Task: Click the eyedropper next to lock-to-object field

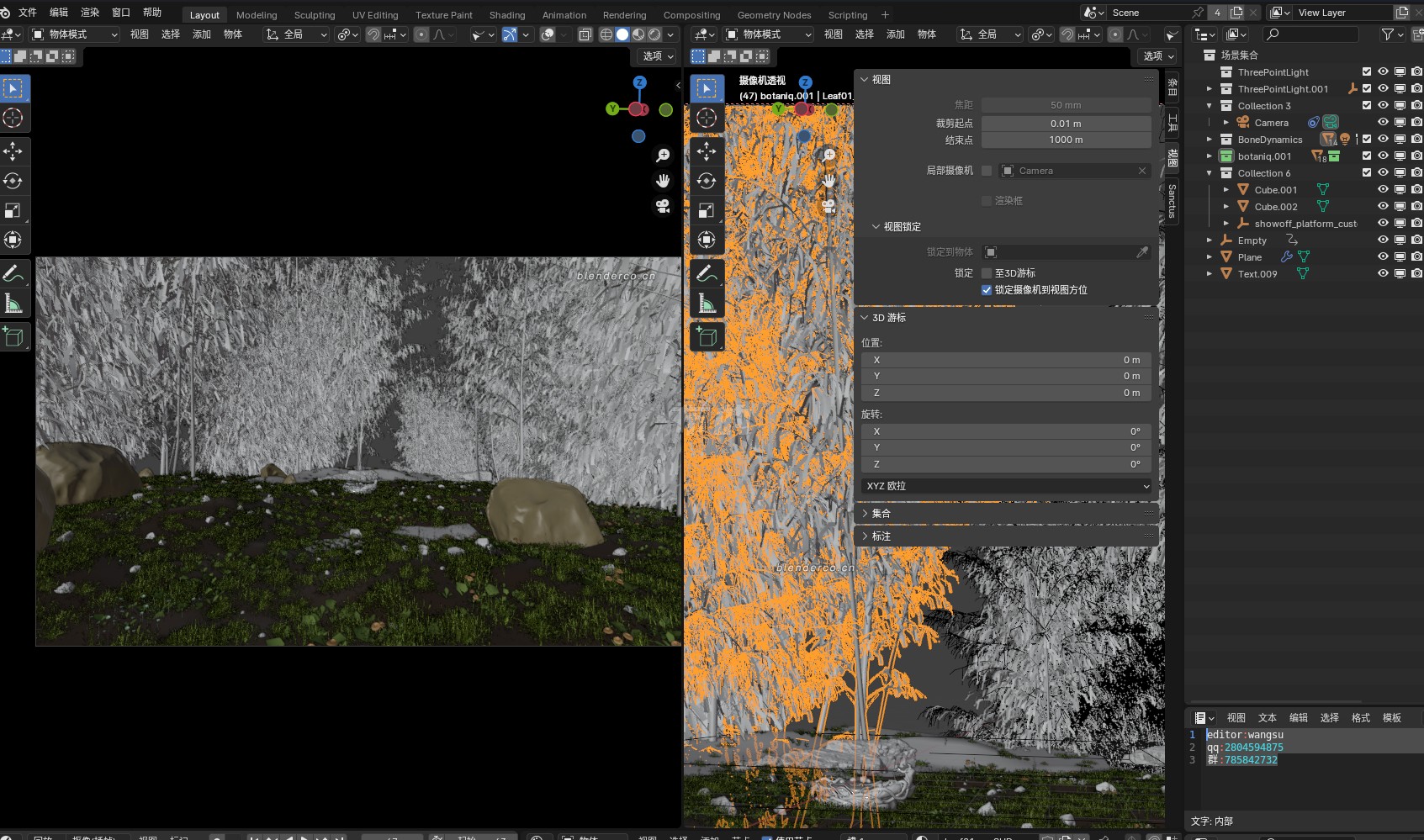Action: point(1142,252)
